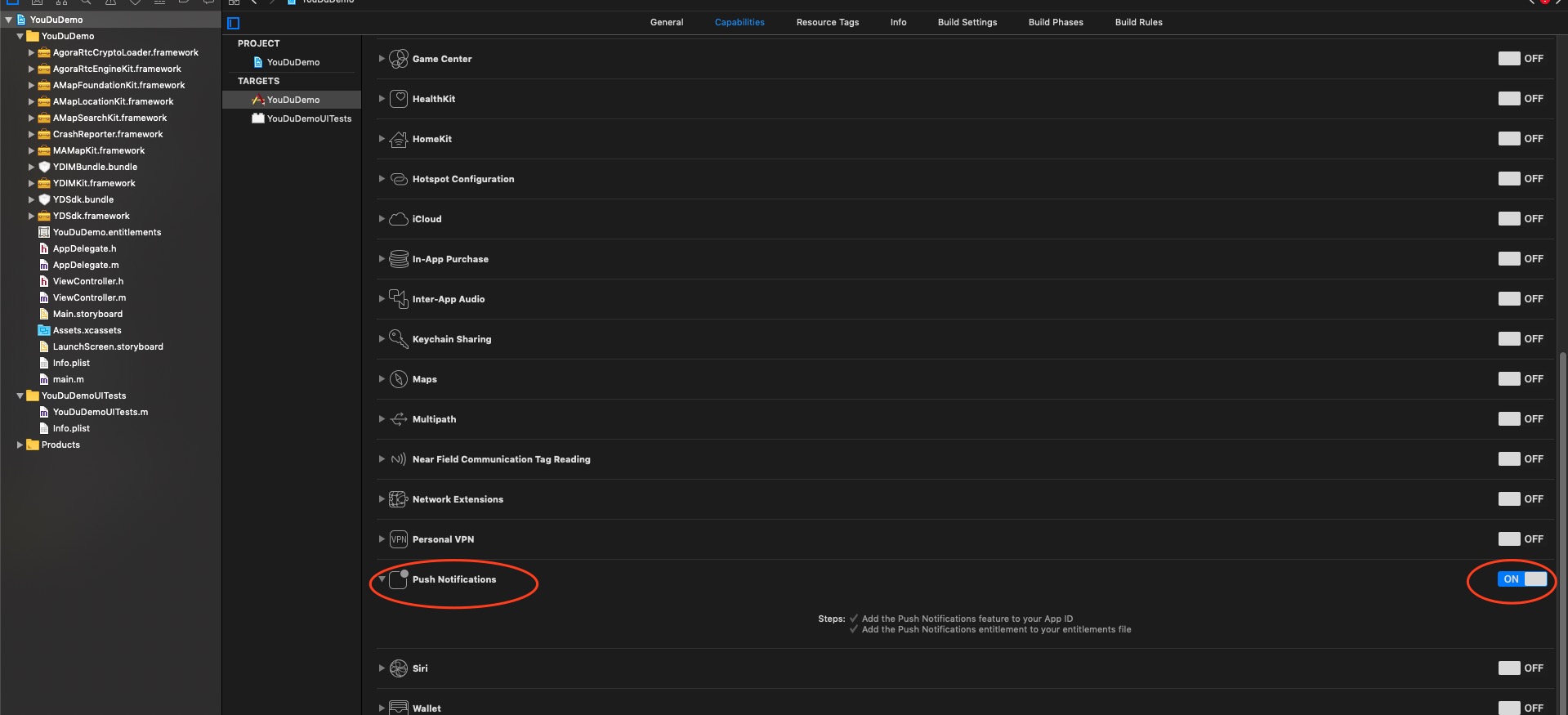Expand the Products folder in navigator
1568x715 pixels.
[20, 445]
